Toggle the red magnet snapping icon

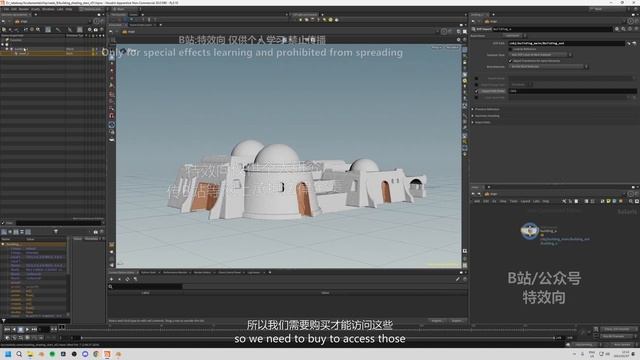click(112, 116)
